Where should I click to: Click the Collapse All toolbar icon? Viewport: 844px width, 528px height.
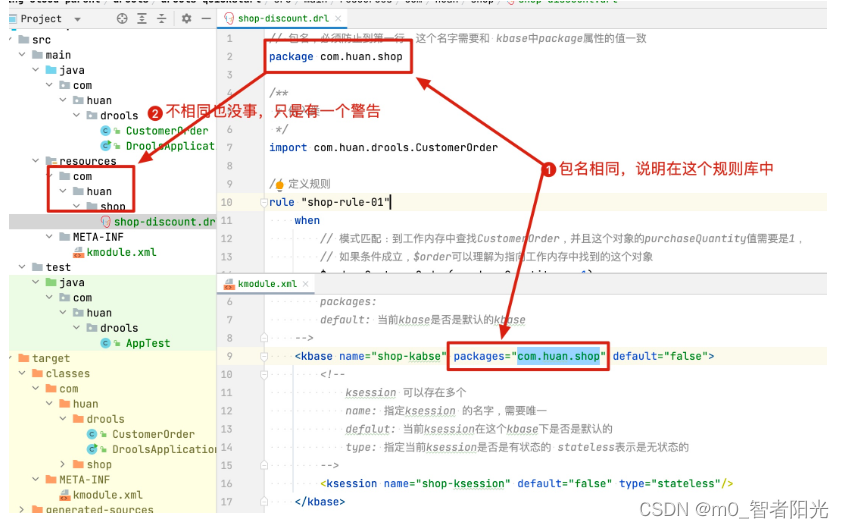(161, 19)
